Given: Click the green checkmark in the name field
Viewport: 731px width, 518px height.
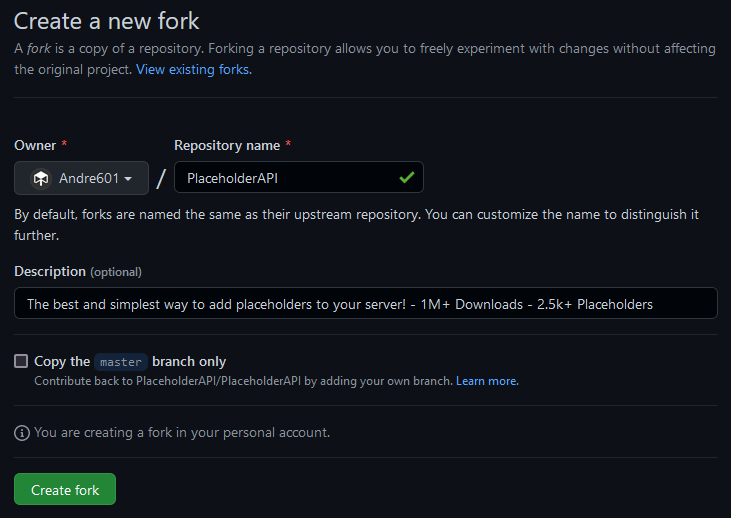Looking at the screenshot, I should click(x=406, y=178).
